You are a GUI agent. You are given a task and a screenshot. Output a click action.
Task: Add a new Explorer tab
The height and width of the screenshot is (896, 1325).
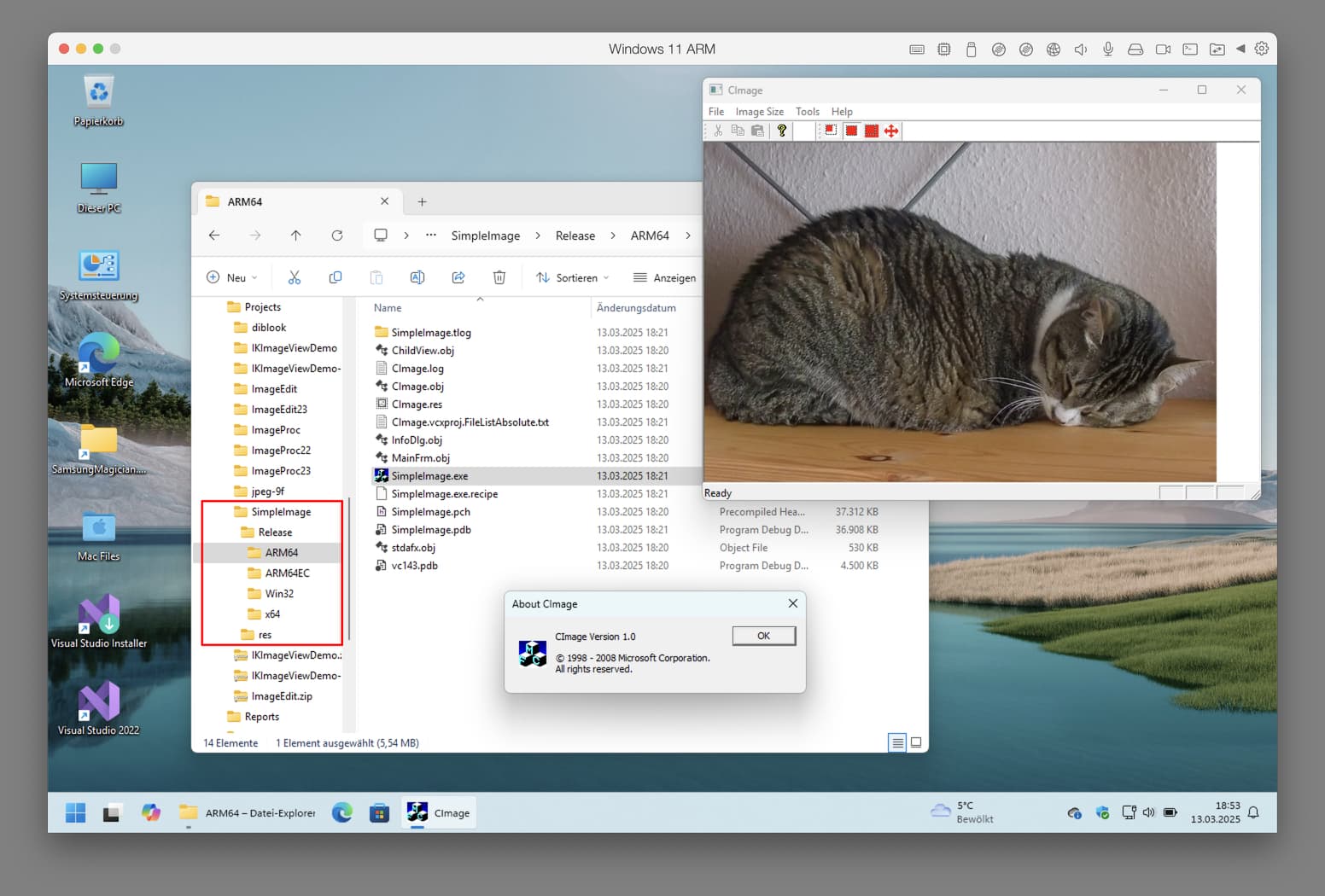422,202
